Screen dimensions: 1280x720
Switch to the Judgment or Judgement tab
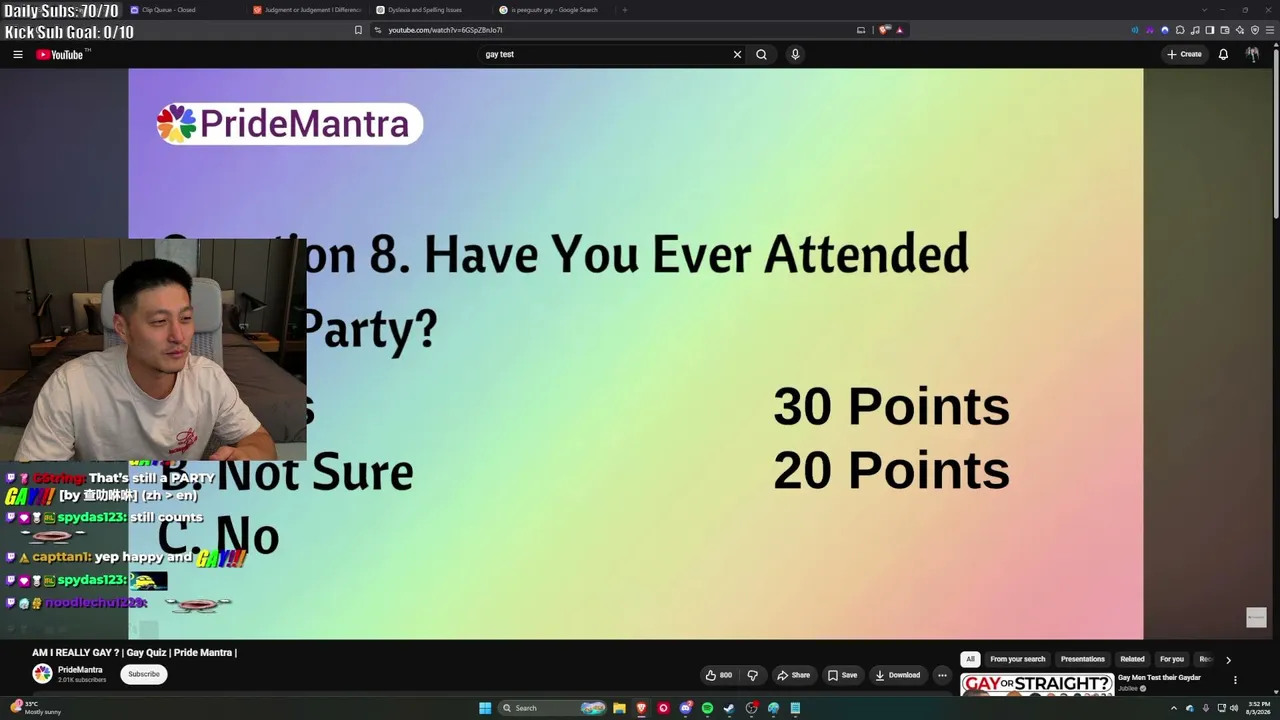[308, 10]
